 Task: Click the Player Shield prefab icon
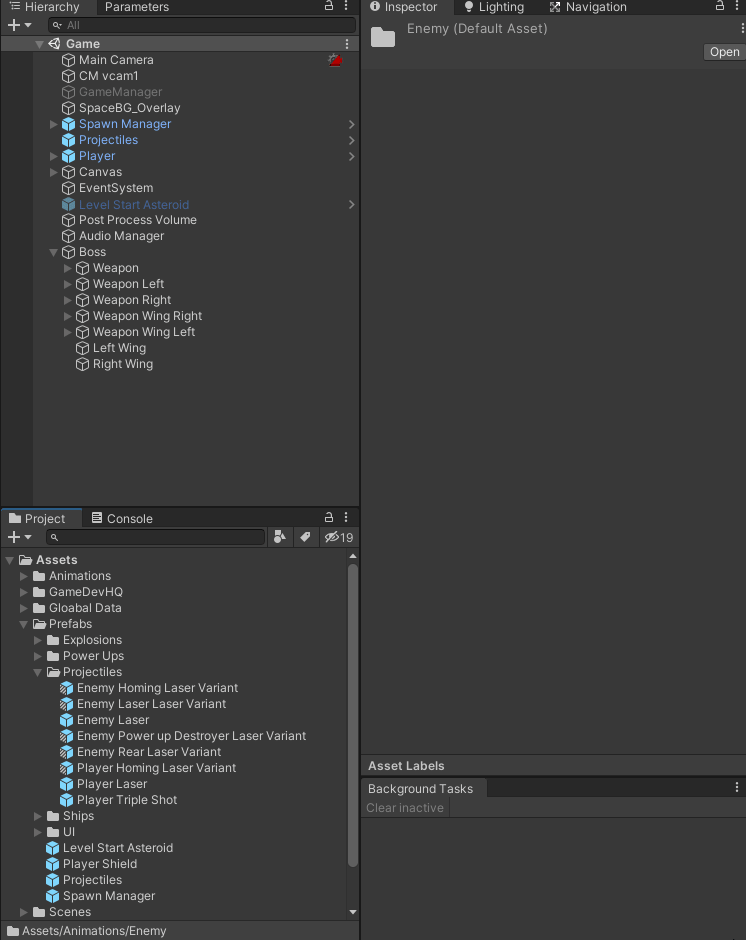53,864
